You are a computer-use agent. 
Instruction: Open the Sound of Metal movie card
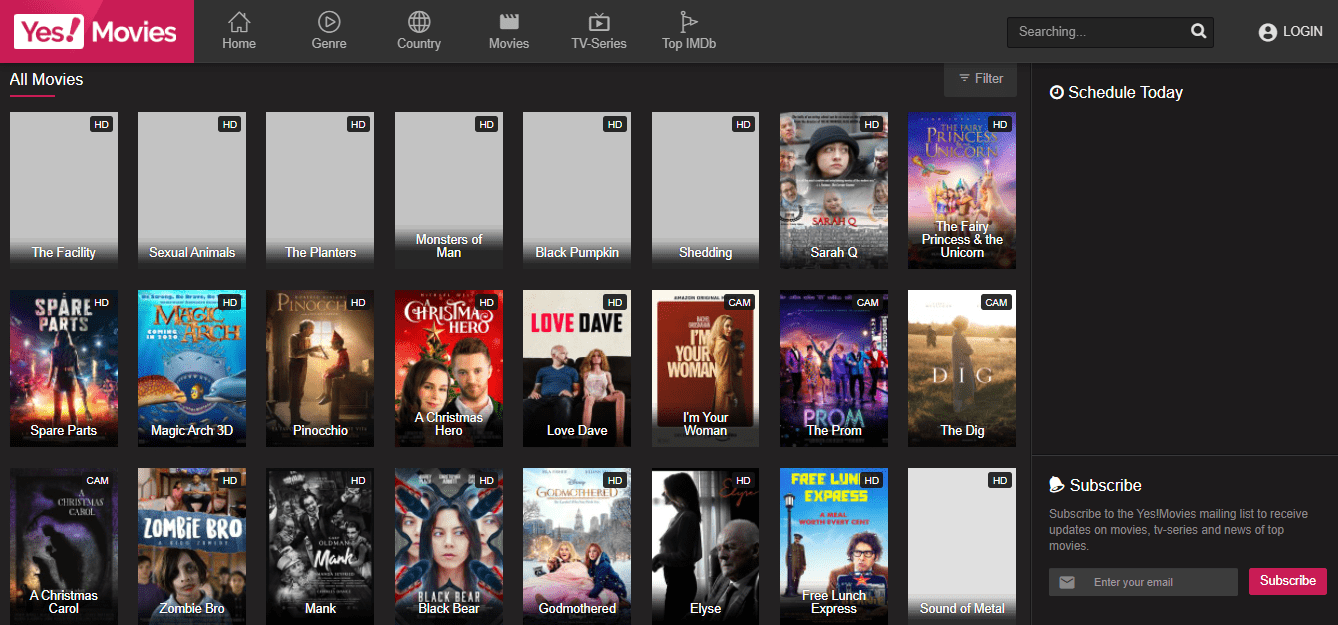coord(962,546)
